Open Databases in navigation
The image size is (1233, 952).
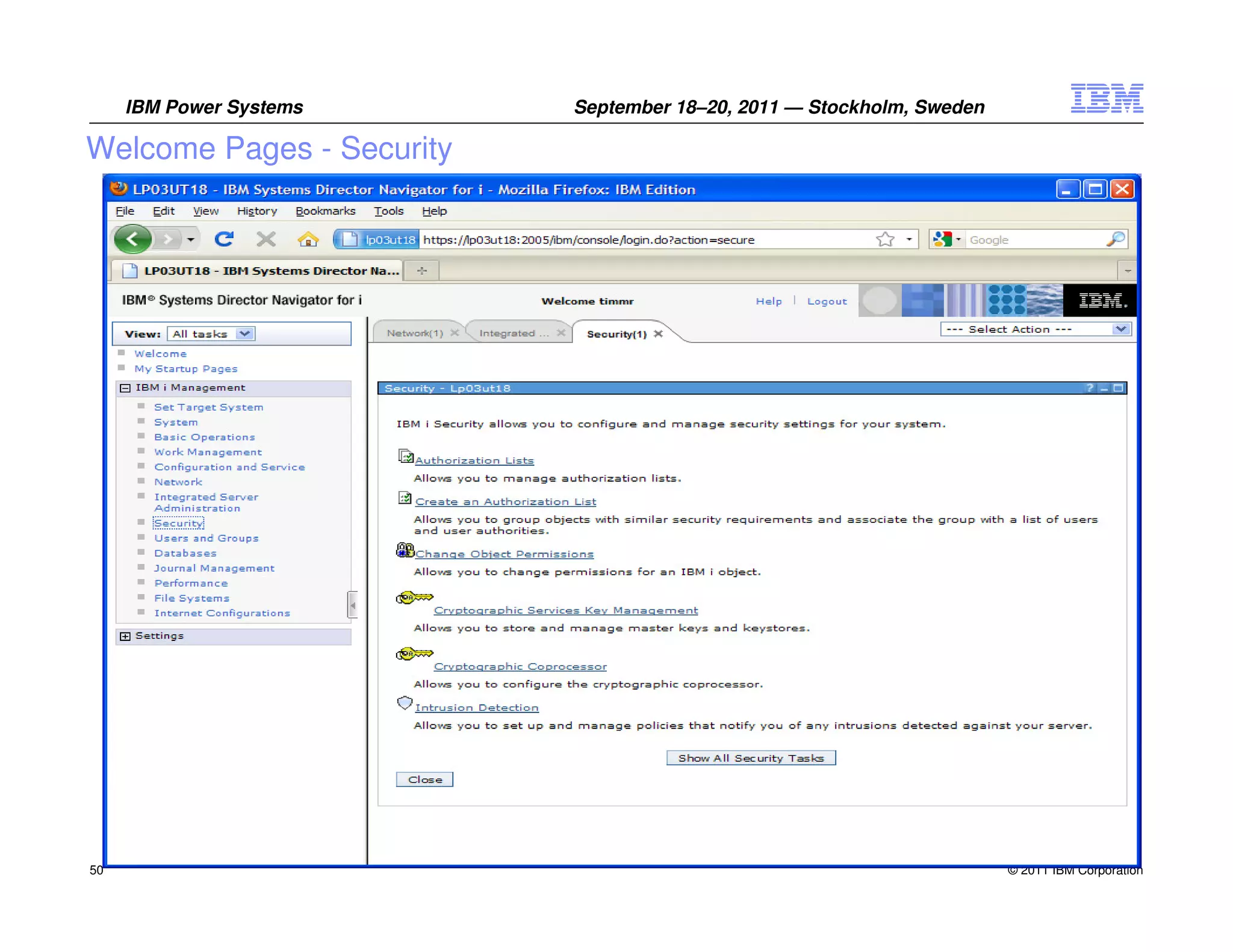tap(185, 553)
